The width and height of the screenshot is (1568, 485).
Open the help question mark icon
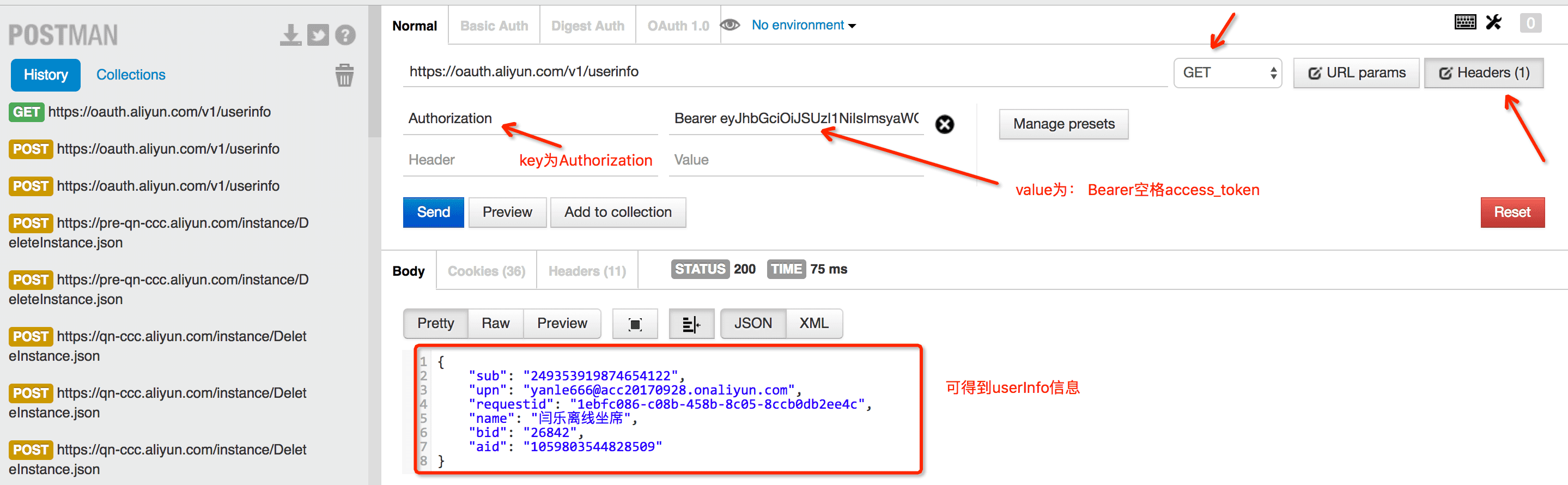pyautogui.click(x=345, y=35)
